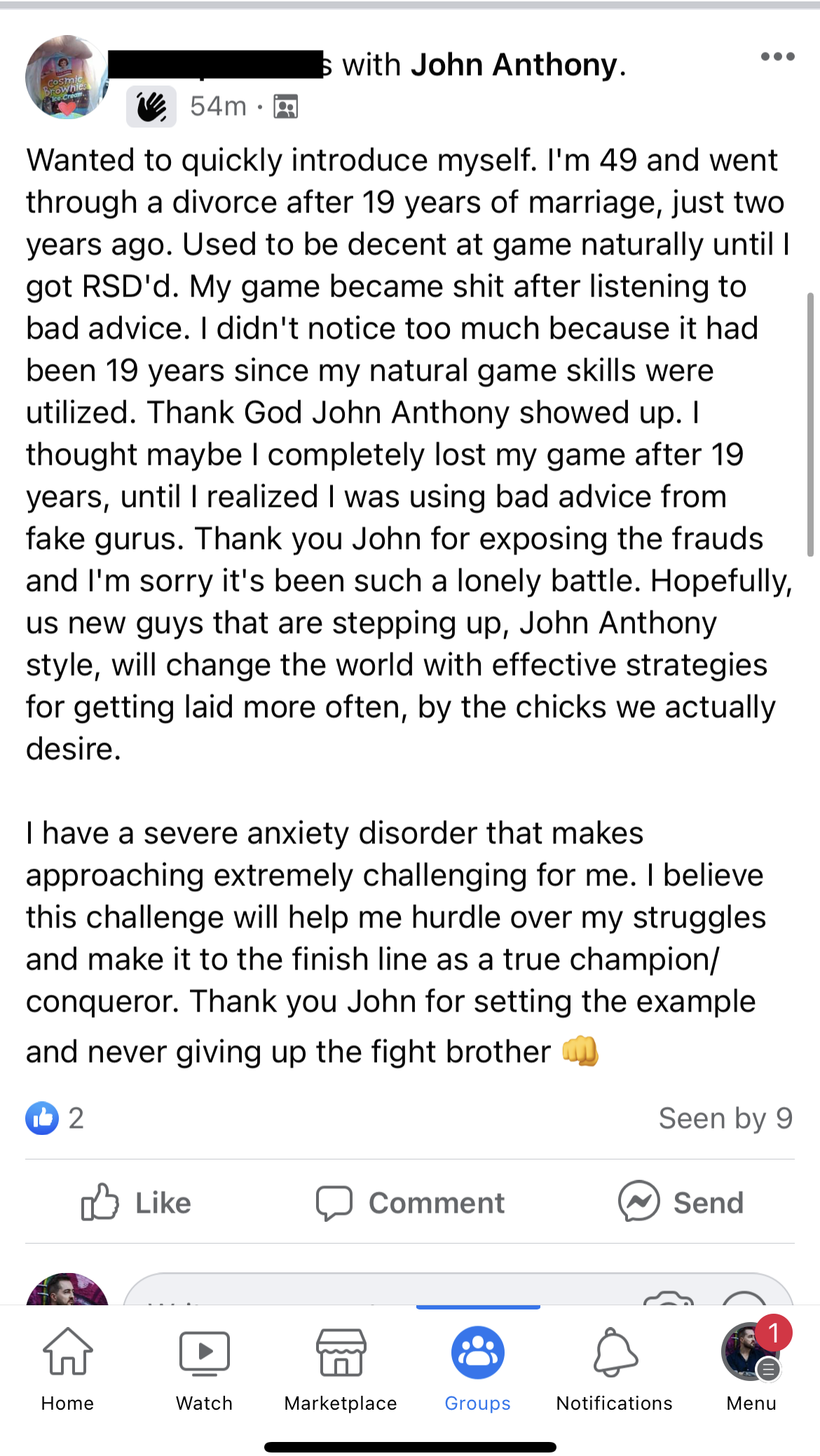Attach a photo using the comment camera icon
The image size is (820, 1456).
point(668,1296)
